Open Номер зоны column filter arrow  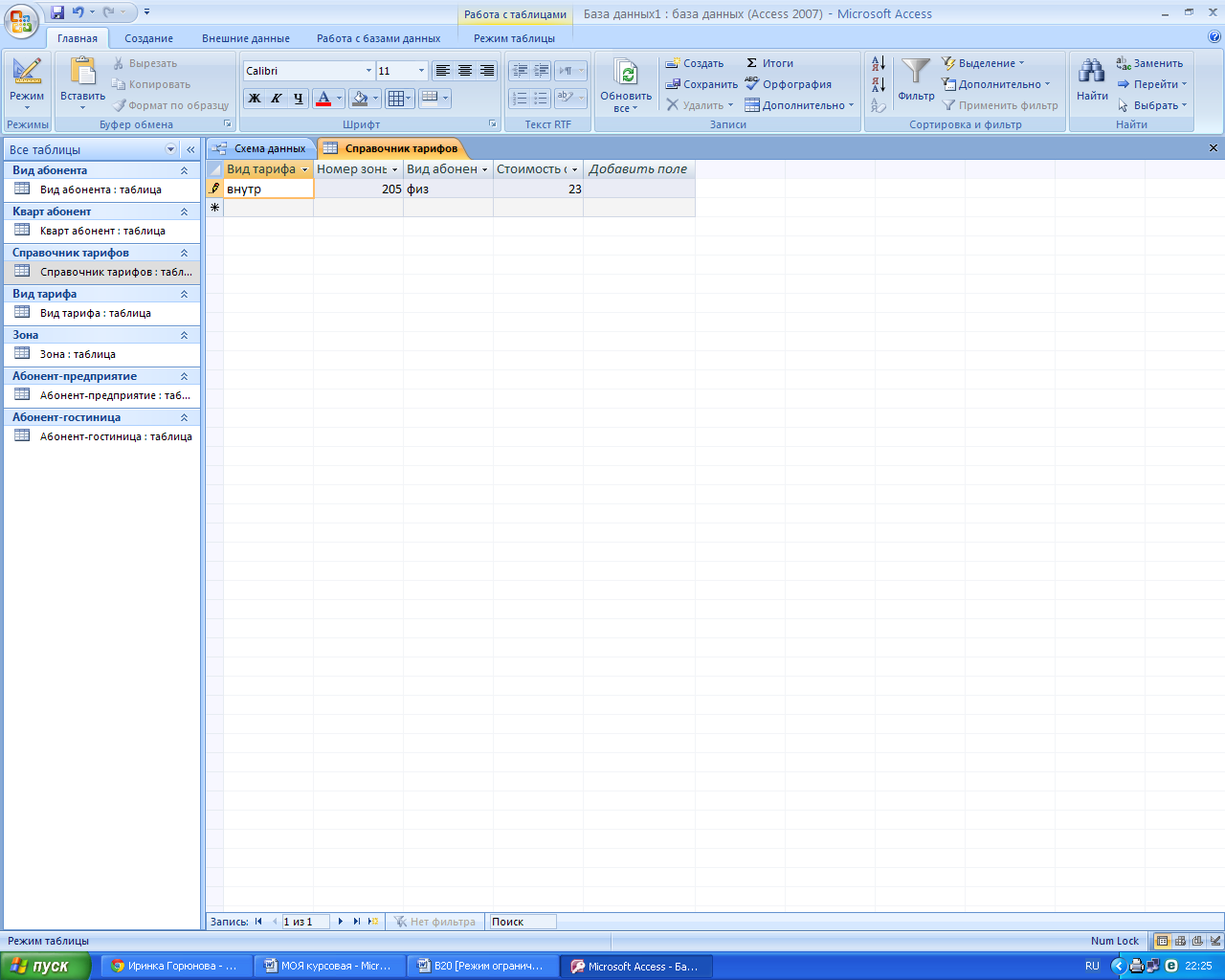(x=394, y=169)
